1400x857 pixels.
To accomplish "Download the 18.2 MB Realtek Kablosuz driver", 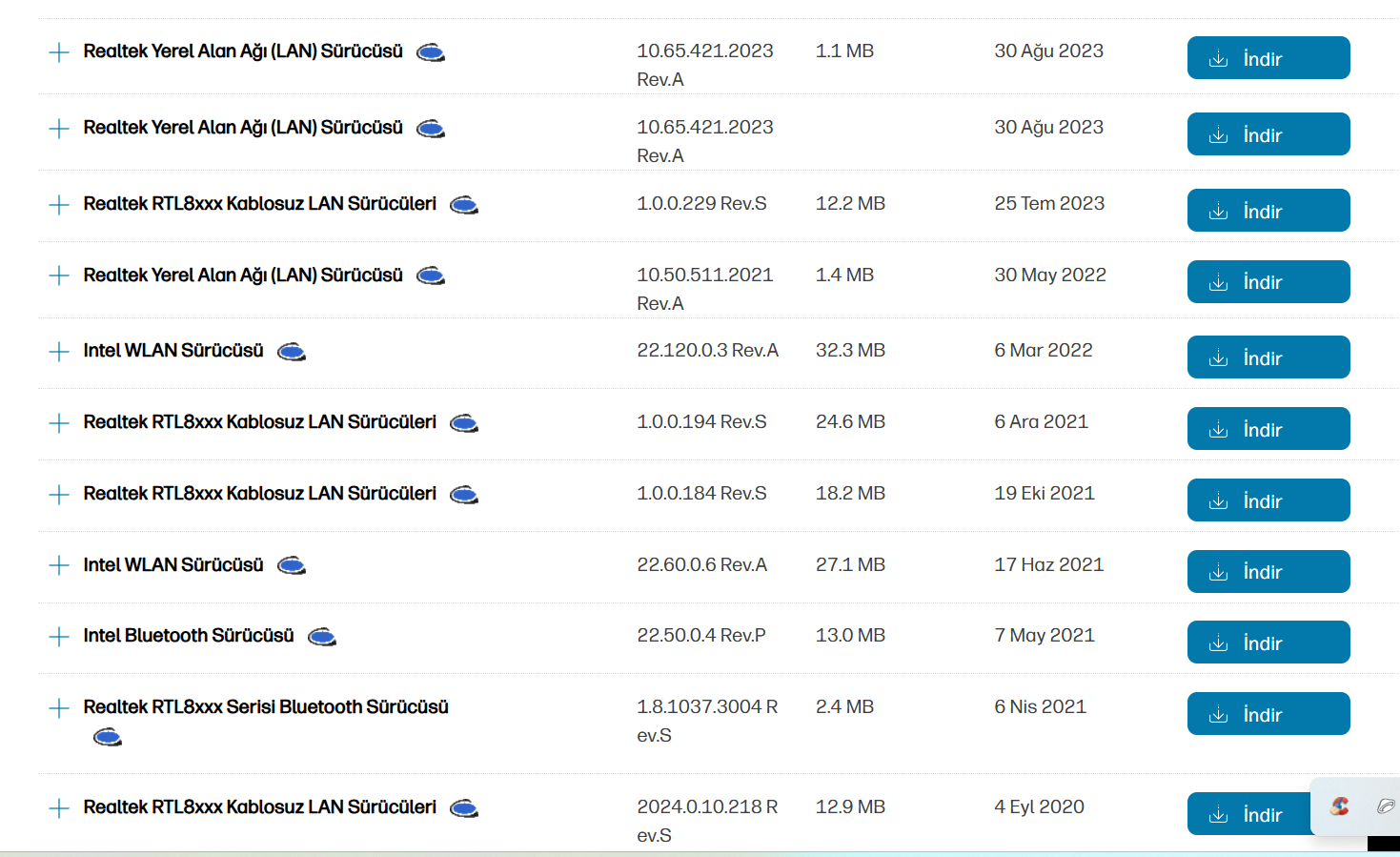I will 1268,500.
